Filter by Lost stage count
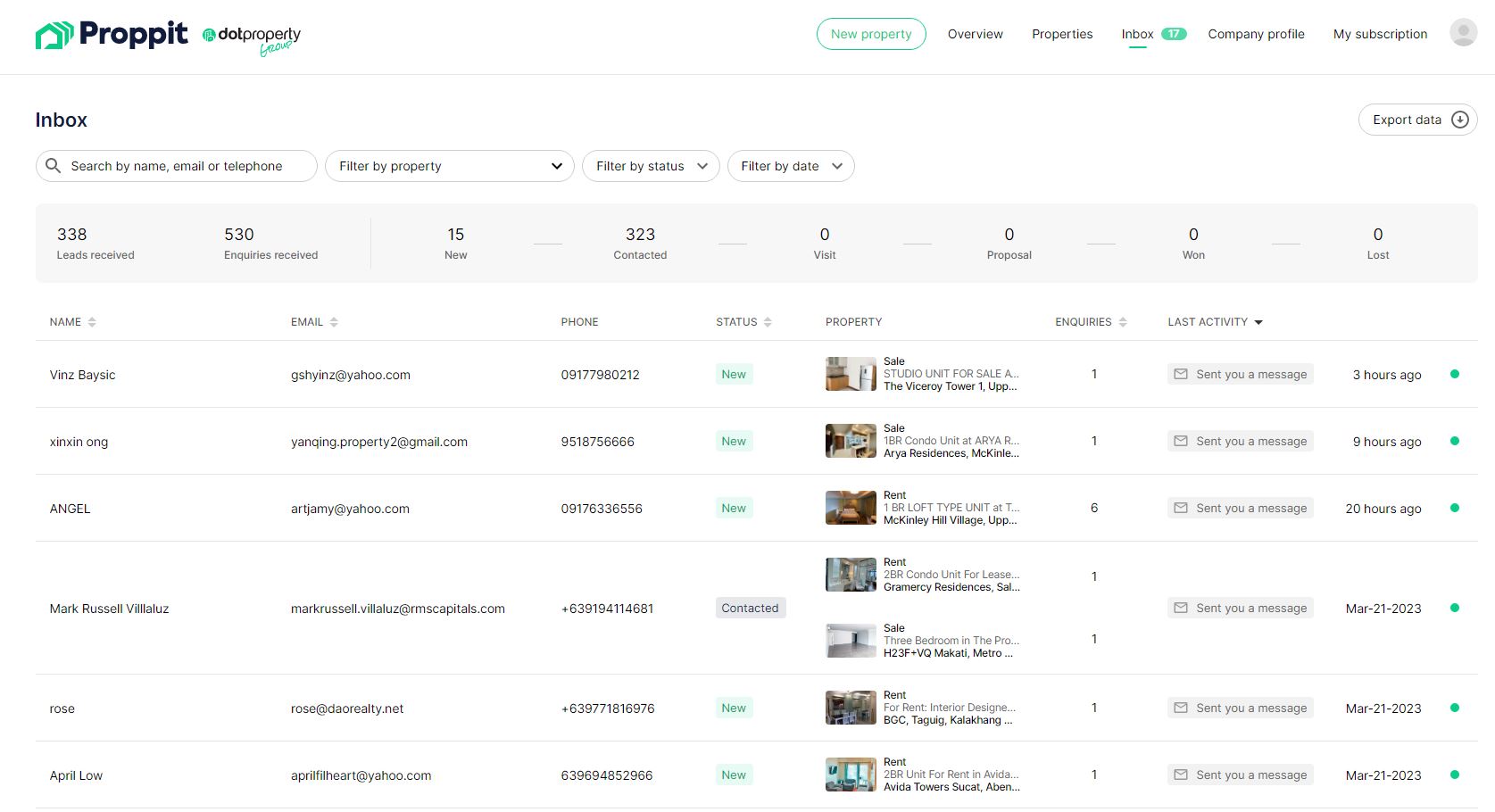This screenshot has width=1495, height=812. pos(1378,243)
